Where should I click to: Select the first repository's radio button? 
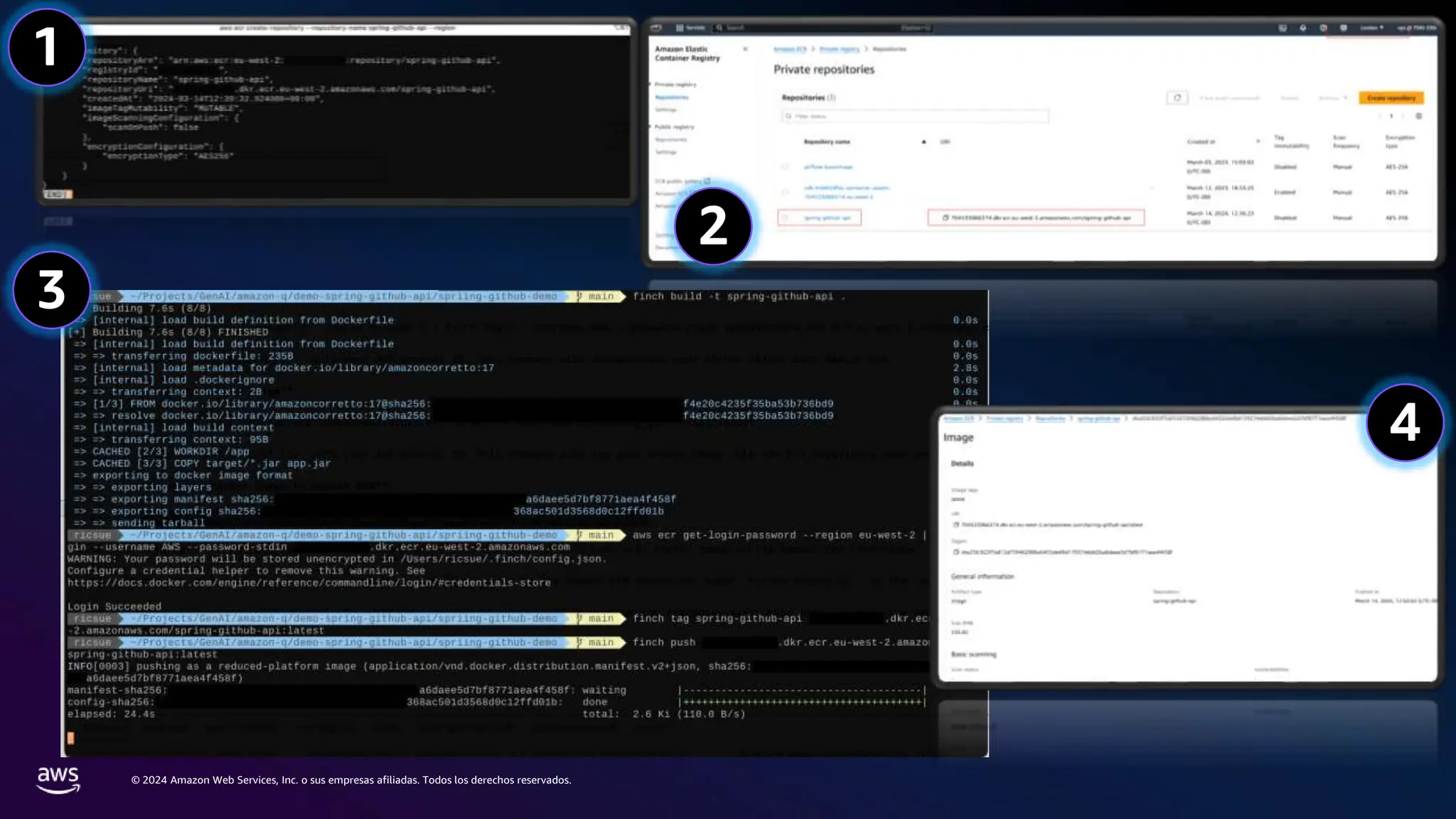click(x=785, y=167)
